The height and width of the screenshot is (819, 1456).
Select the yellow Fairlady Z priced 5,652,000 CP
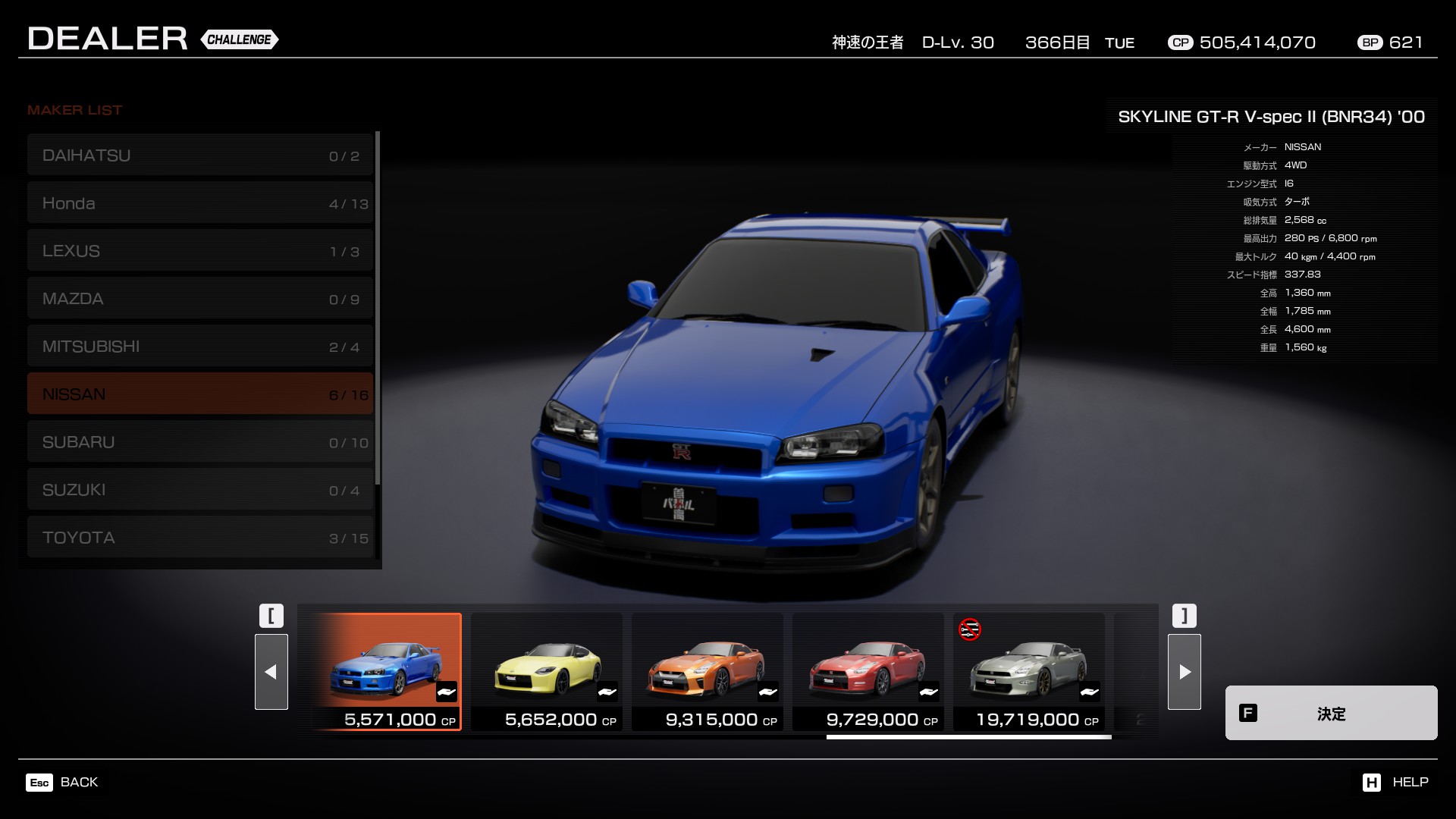[546, 671]
